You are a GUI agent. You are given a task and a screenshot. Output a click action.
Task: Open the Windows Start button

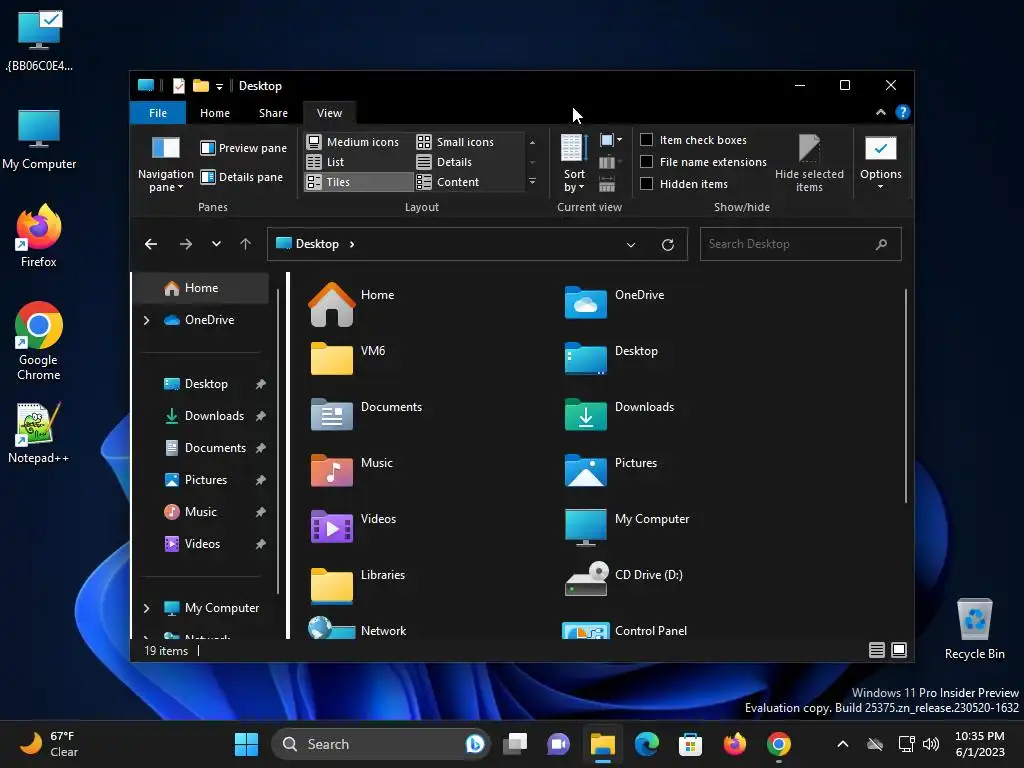(246, 744)
